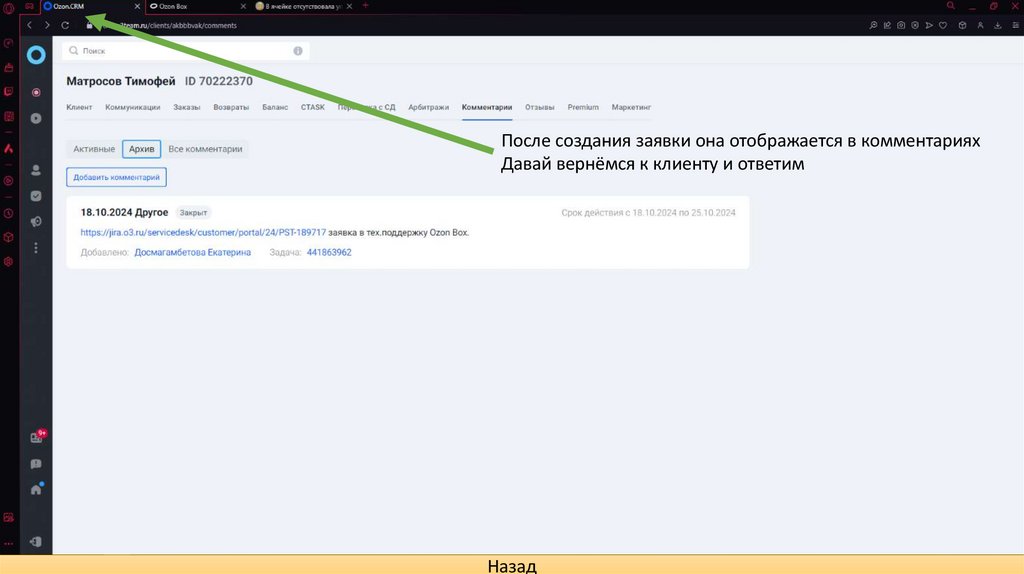Screen dimensions: 1024x574
Task: Open the Twitch icon in browser sidebar
Action: [x=8, y=91]
